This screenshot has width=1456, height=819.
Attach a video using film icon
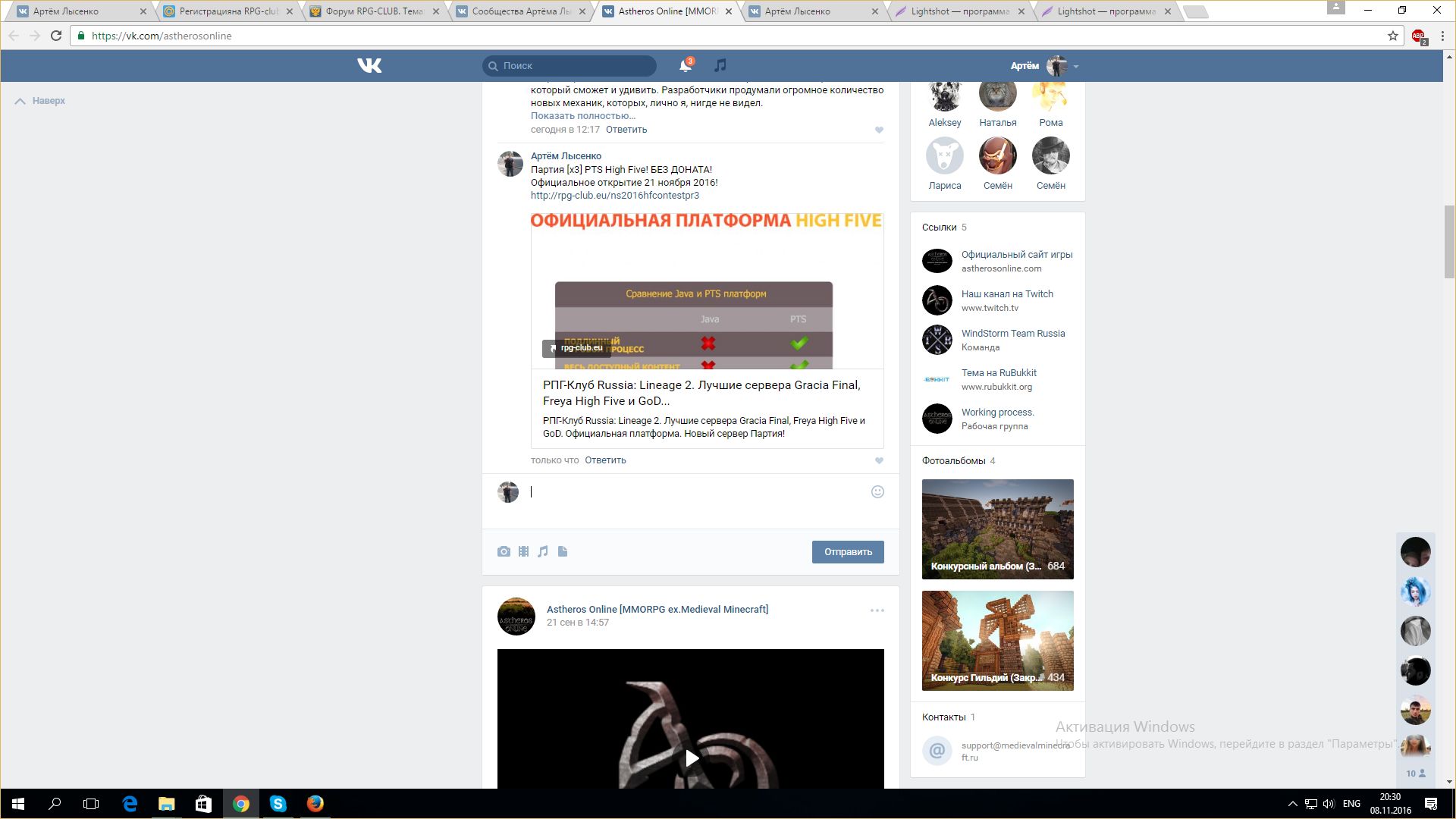point(523,551)
